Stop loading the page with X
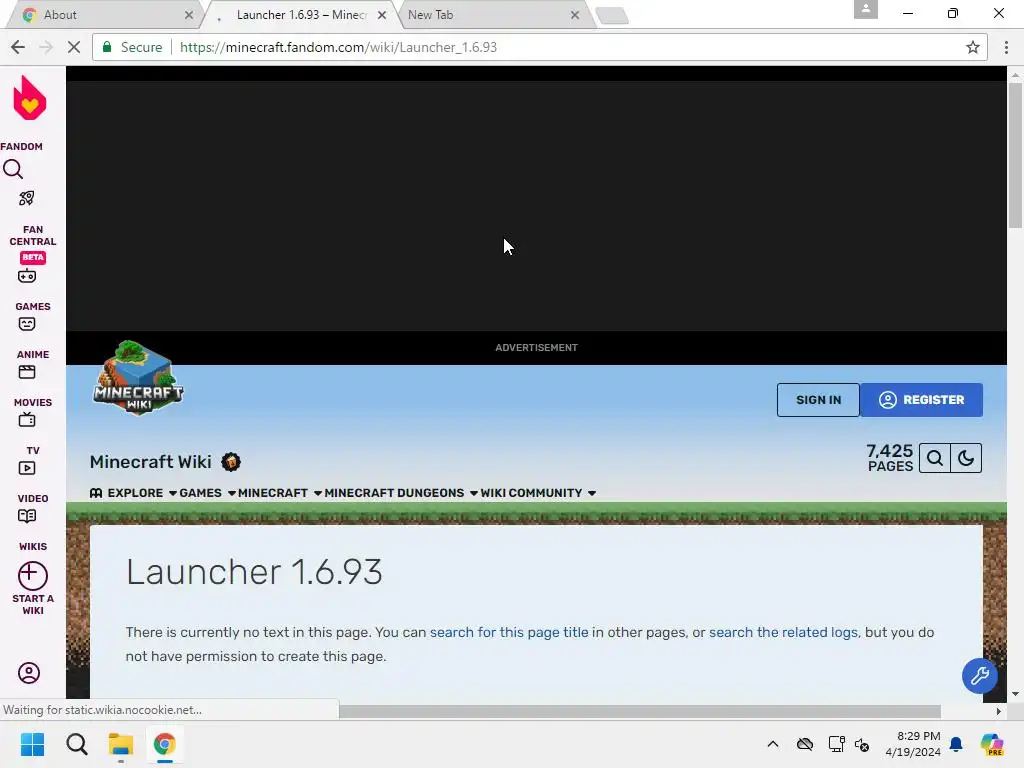Viewport: 1024px width, 768px height. pos(74,47)
